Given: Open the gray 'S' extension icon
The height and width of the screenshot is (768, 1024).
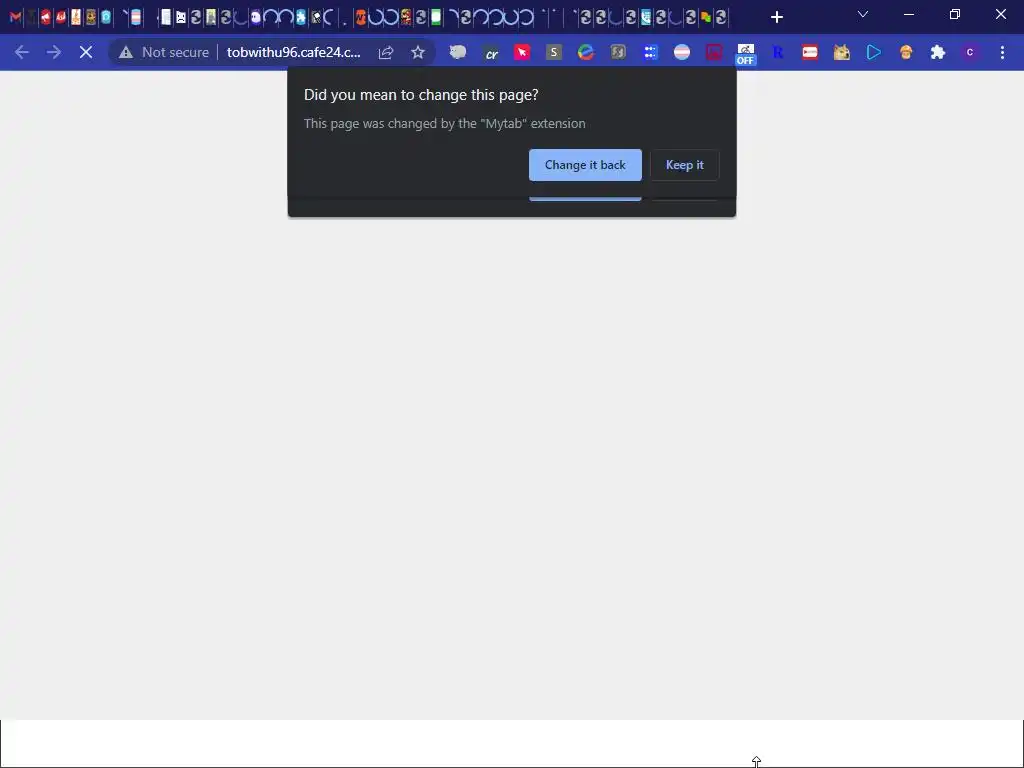Looking at the screenshot, I should click(554, 52).
